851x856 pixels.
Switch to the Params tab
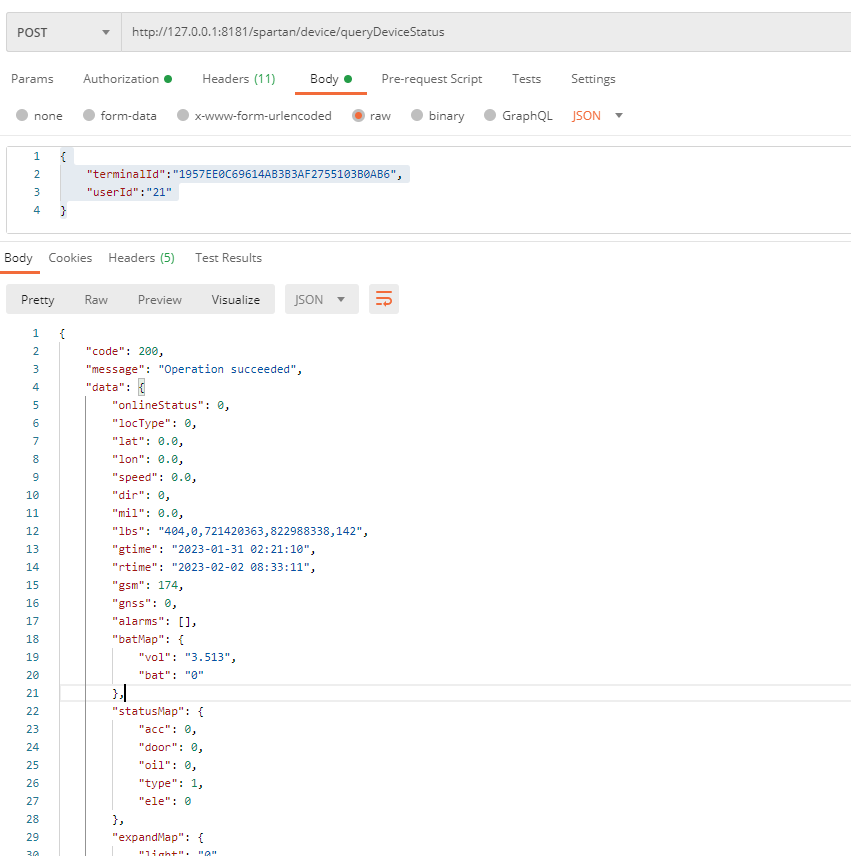(x=32, y=79)
